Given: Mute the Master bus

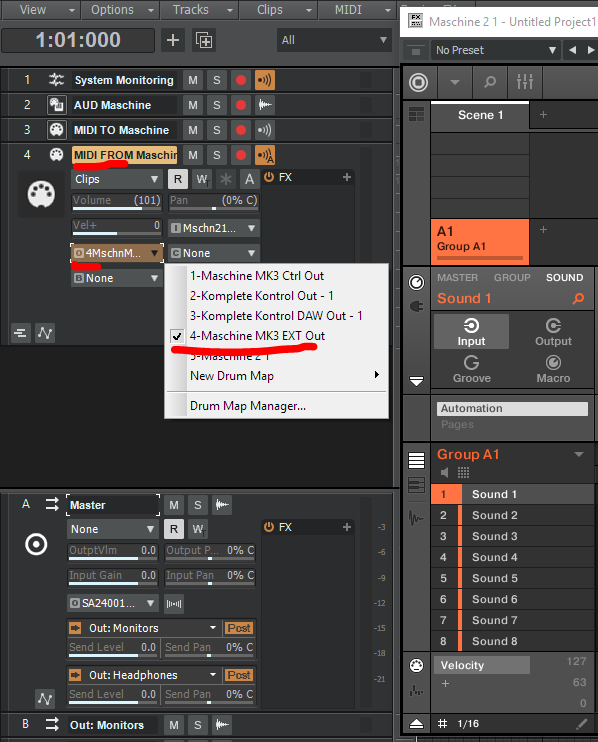Looking at the screenshot, I should coord(174,505).
